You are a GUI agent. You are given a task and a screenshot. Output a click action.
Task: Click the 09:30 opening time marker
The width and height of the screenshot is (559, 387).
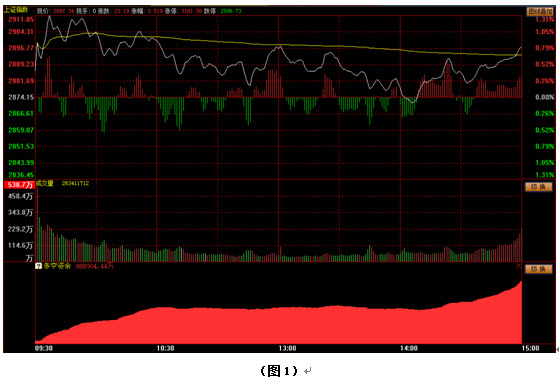[x=44, y=348]
